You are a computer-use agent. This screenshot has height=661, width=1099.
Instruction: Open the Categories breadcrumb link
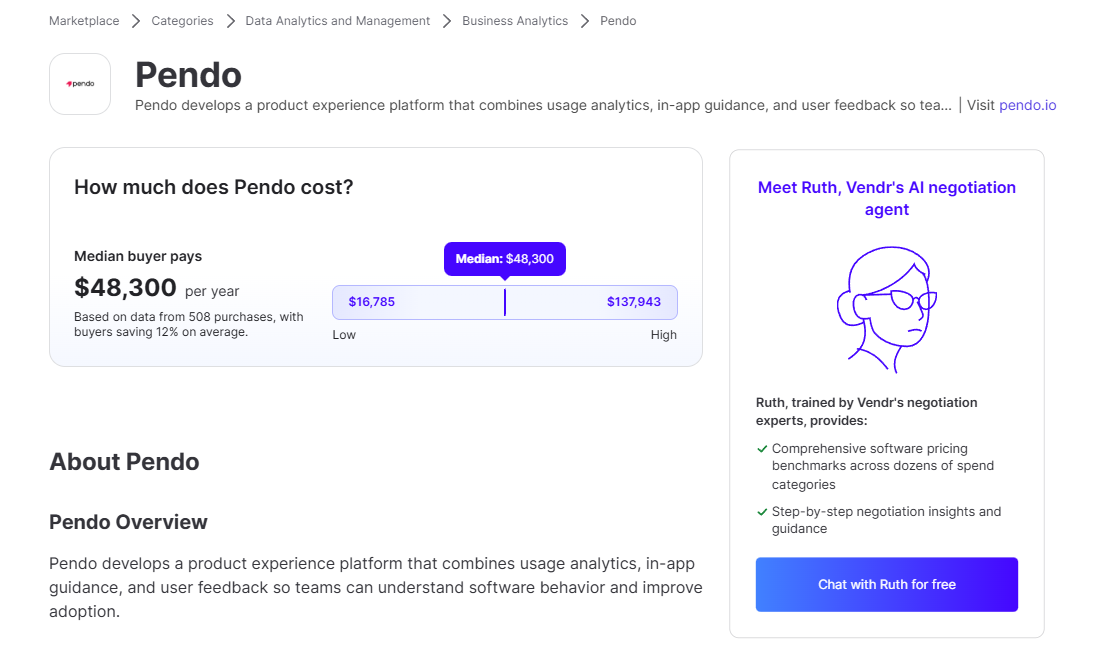tap(182, 21)
